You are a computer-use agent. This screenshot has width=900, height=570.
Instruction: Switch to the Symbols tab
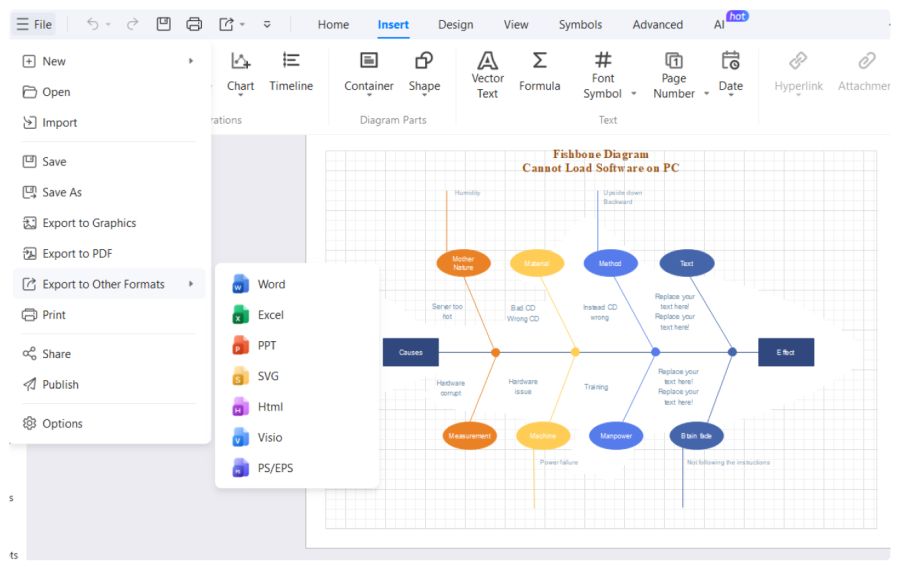tap(580, 25)
